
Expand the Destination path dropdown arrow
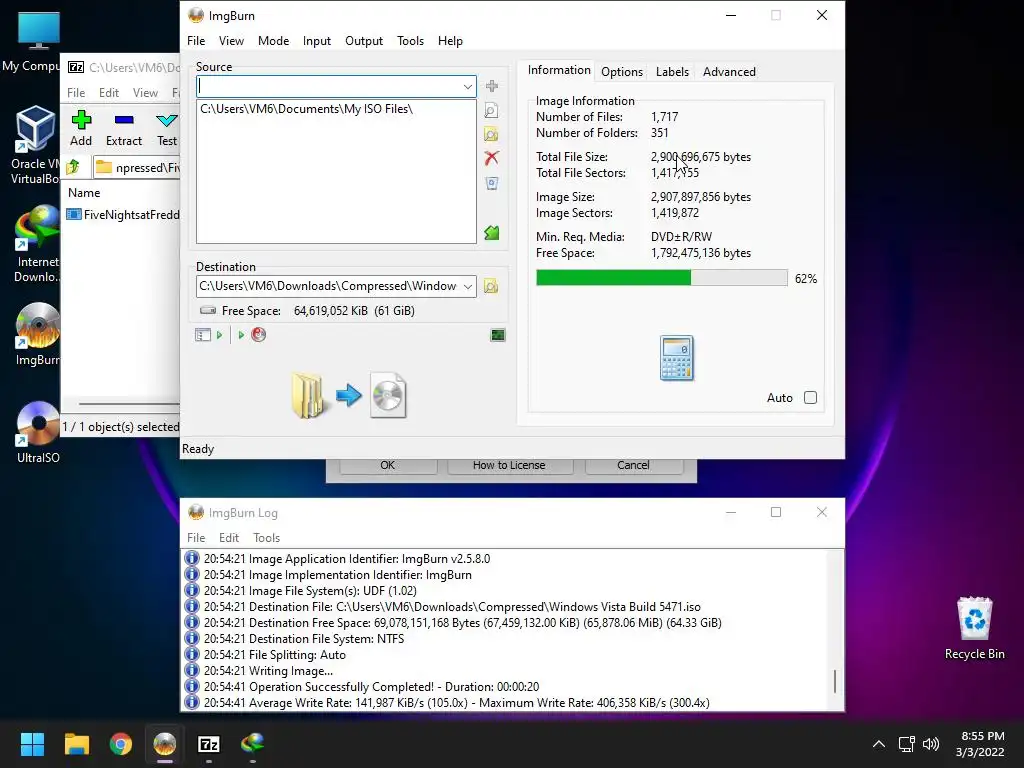coord(468,286)
